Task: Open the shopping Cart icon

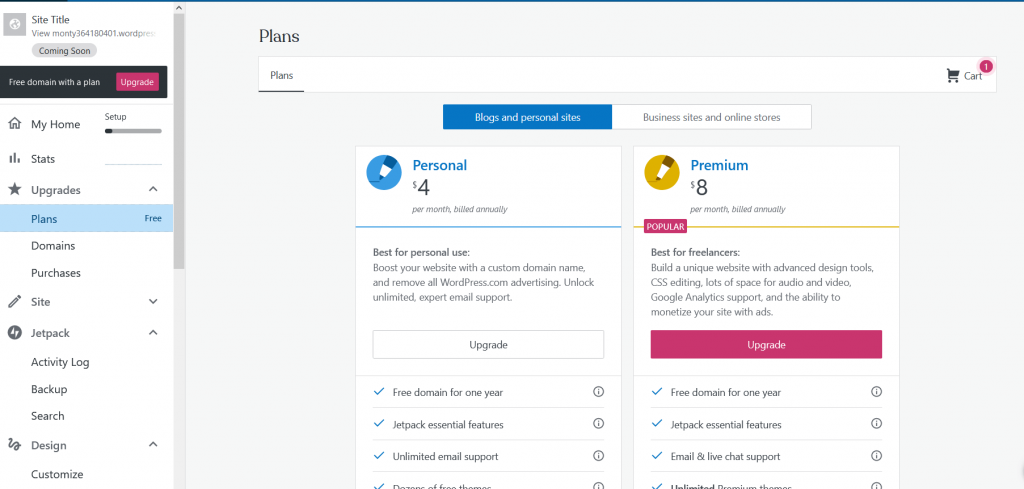Action: tap(953, 76)
